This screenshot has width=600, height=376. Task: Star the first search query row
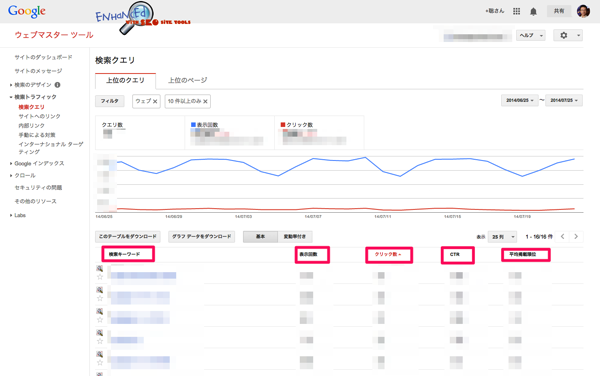[x=100, y=277]
